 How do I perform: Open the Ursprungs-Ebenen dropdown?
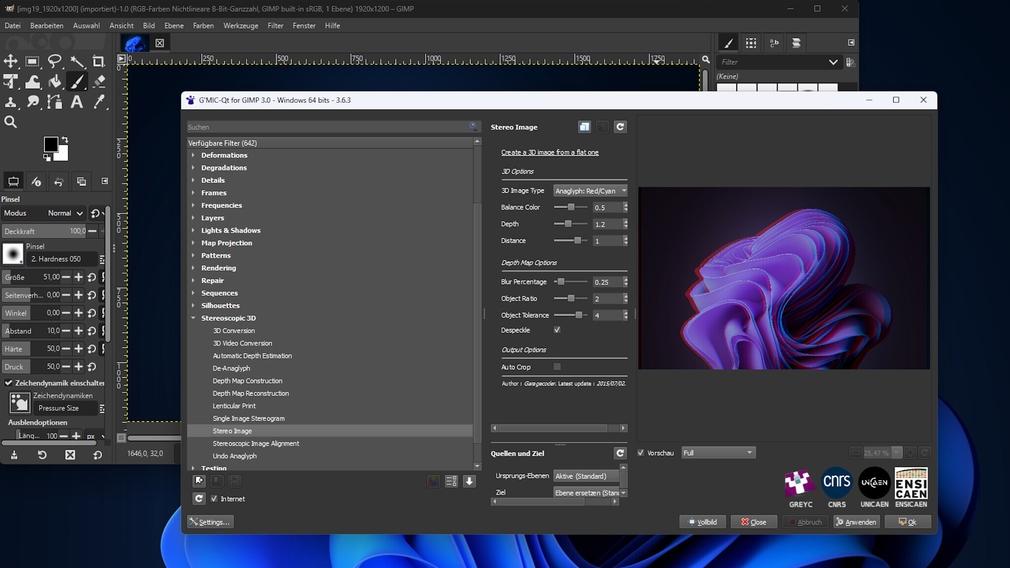[586, 476]
